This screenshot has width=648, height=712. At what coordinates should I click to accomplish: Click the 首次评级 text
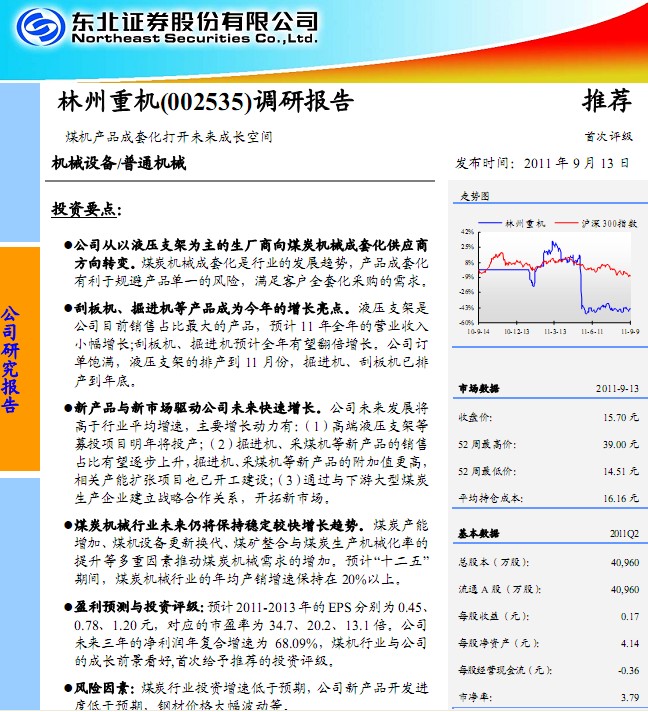tap(608, 136)
